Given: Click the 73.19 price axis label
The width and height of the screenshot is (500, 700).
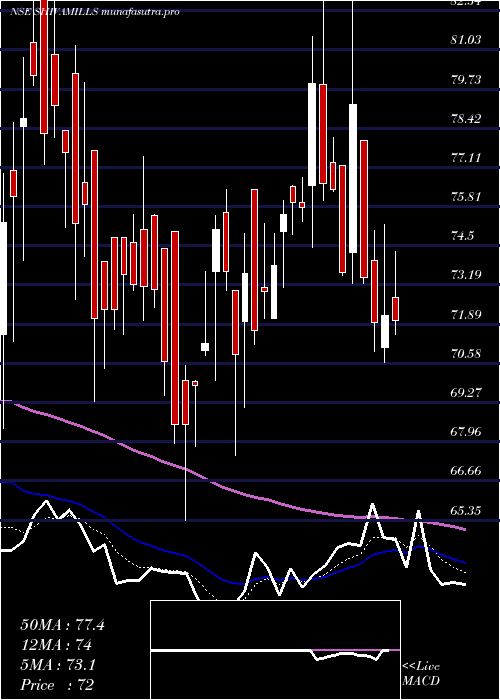Looking at the screenshot, I should [x=466, y=275].
